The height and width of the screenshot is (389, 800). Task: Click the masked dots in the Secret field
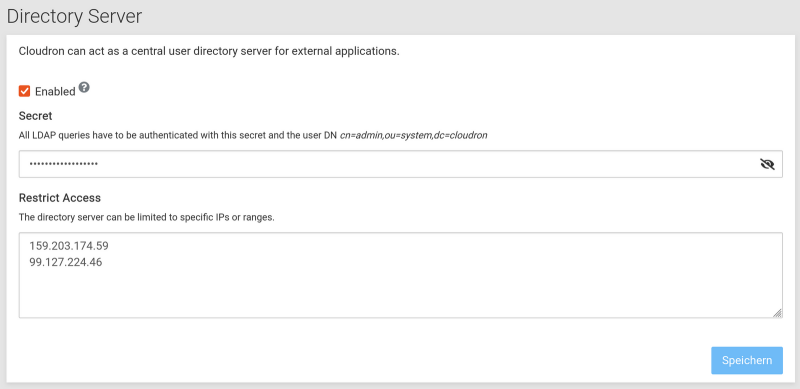pos(63,164)
